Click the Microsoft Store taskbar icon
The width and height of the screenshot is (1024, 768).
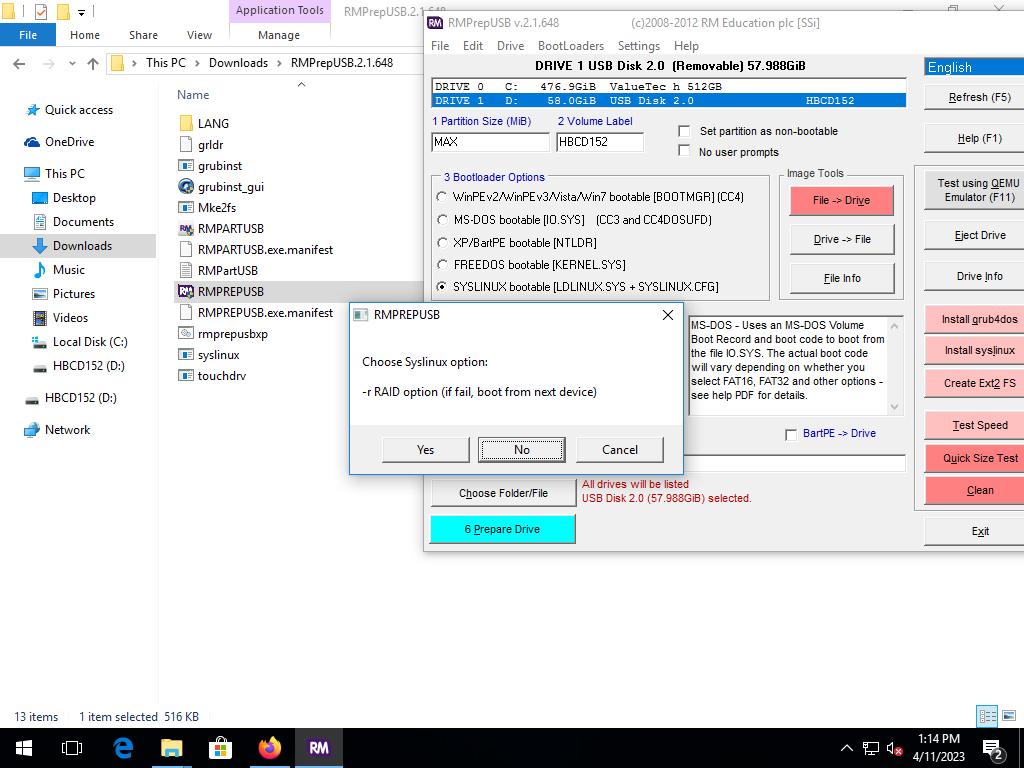(220, 747)
